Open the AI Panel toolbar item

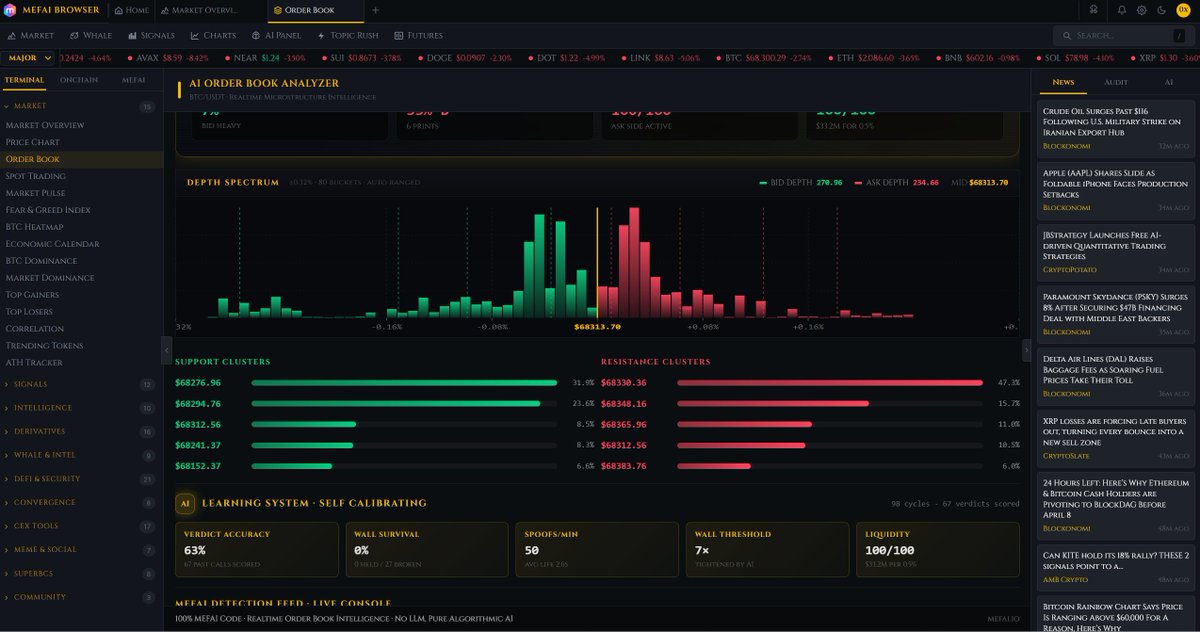(x=276, y=35)
